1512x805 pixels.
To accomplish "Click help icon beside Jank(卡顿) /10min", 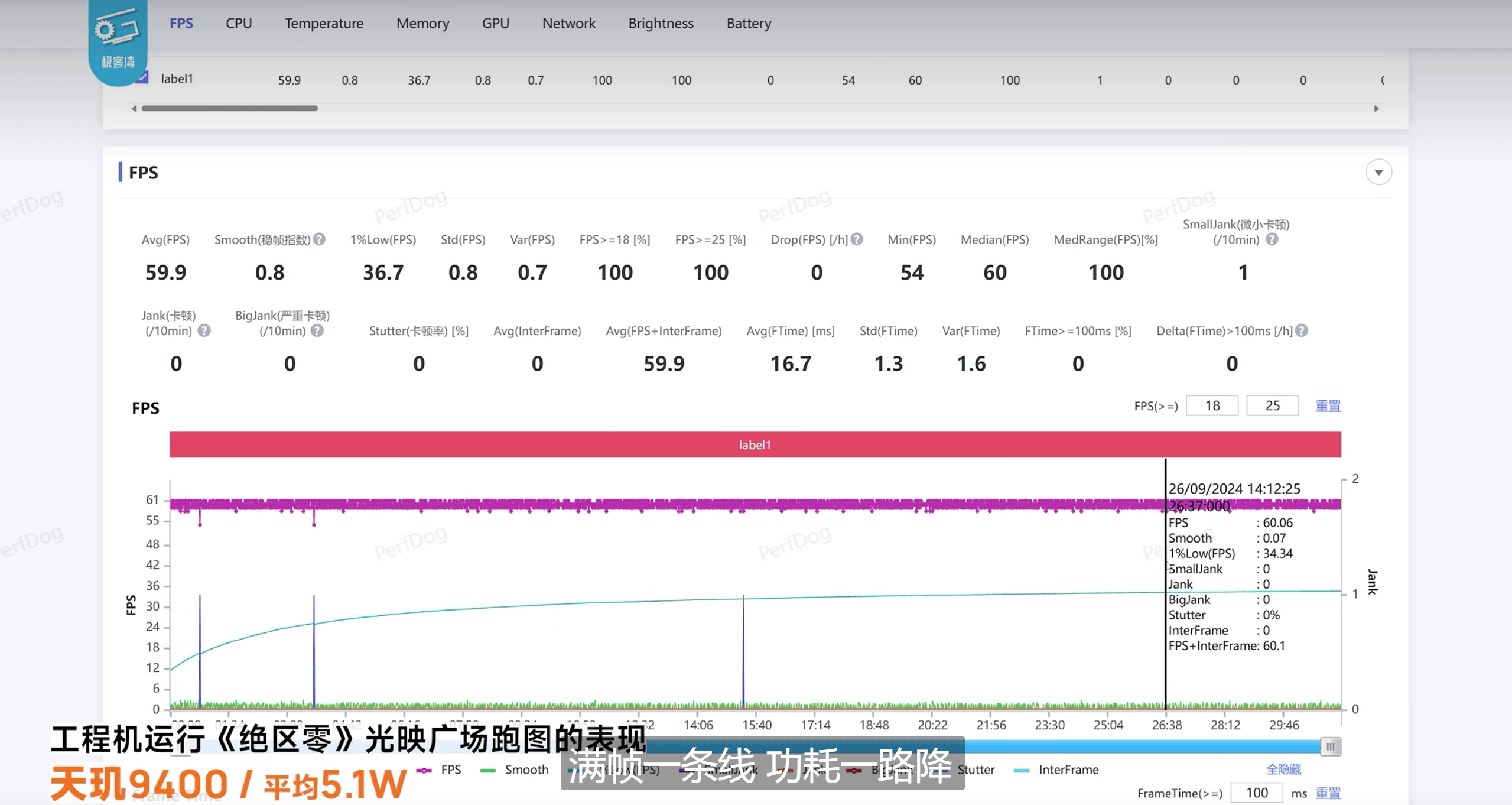I will [204, 331].
